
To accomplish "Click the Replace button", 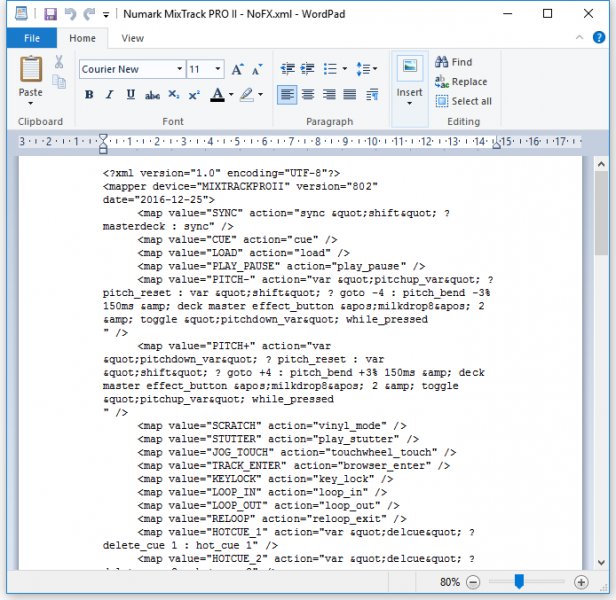I will coord(461,82).
